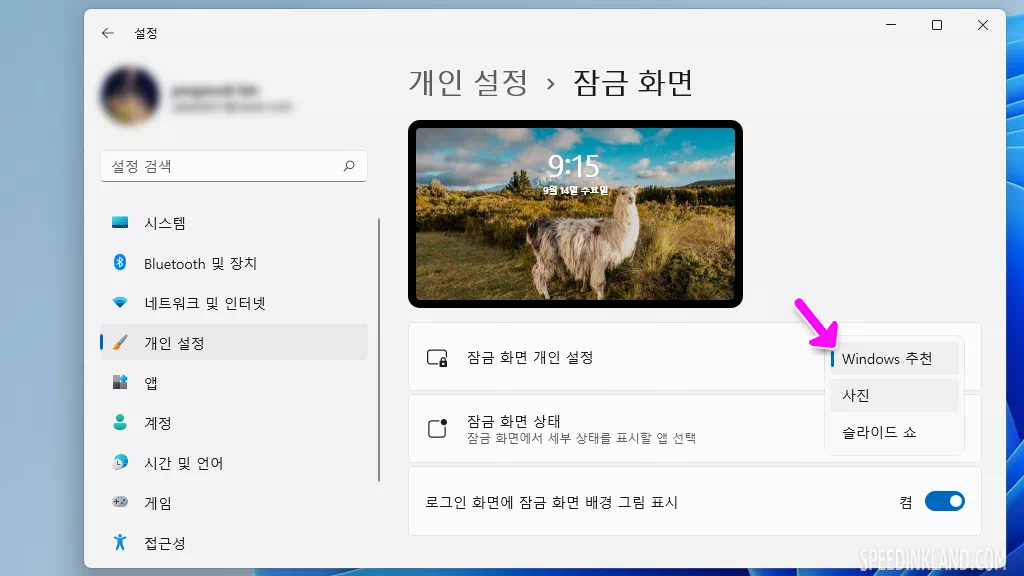Click the Apps sidebar icon
The image size is (1024, 576).
(x=120, y=383)
